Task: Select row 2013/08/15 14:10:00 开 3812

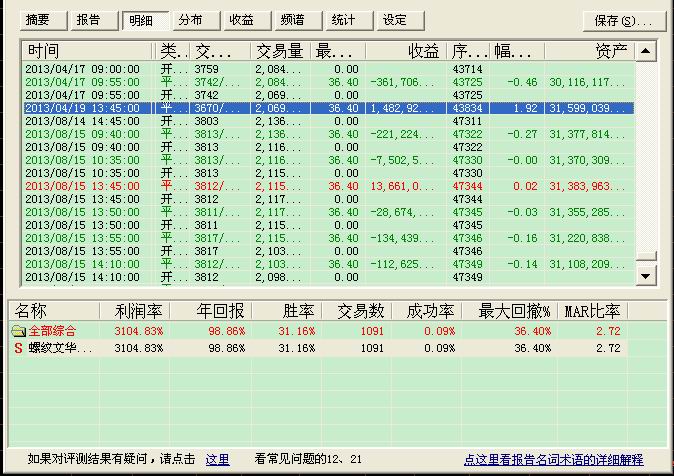Action: [x=329, y=277]
